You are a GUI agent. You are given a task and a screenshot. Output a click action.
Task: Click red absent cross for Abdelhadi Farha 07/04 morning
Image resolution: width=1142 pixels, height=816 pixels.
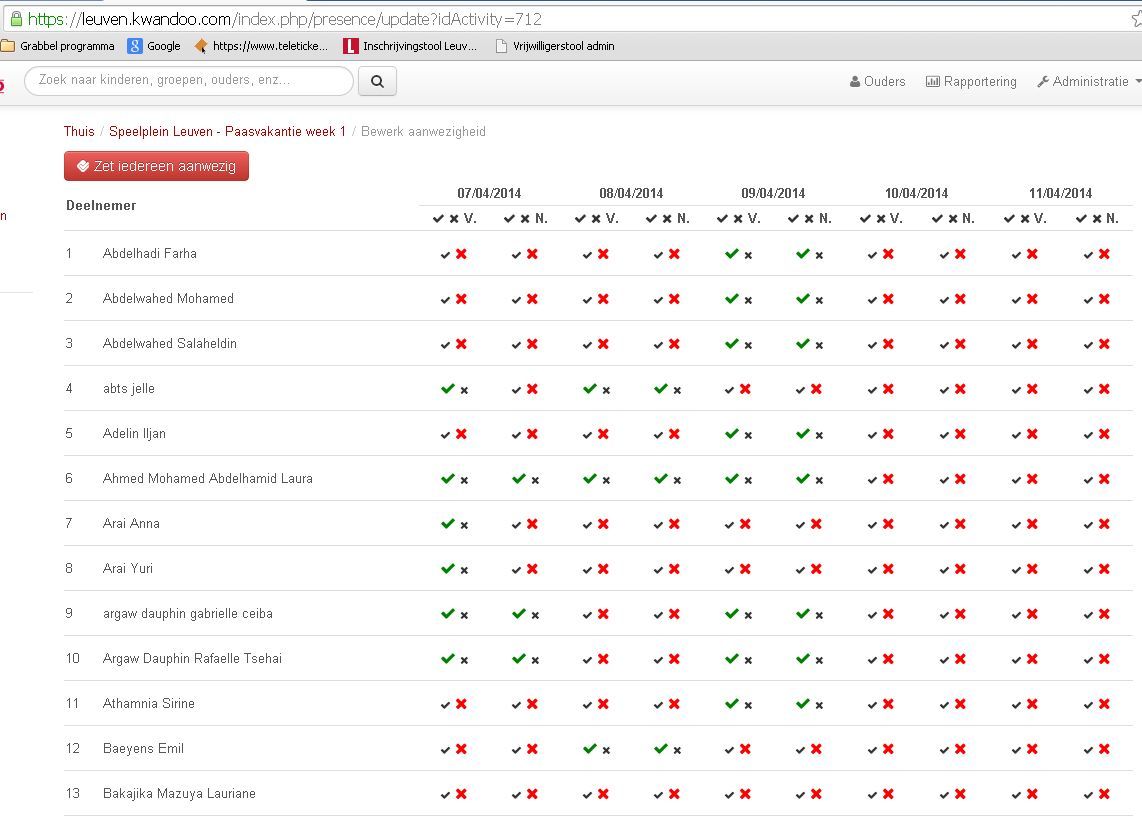coord(461,254)
